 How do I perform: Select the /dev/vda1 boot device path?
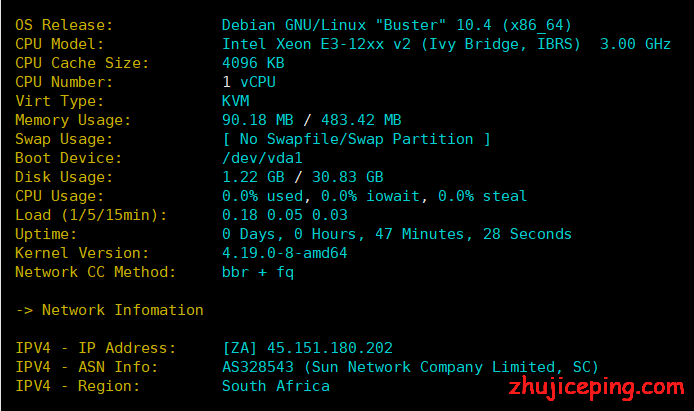[x=262, y=158]
